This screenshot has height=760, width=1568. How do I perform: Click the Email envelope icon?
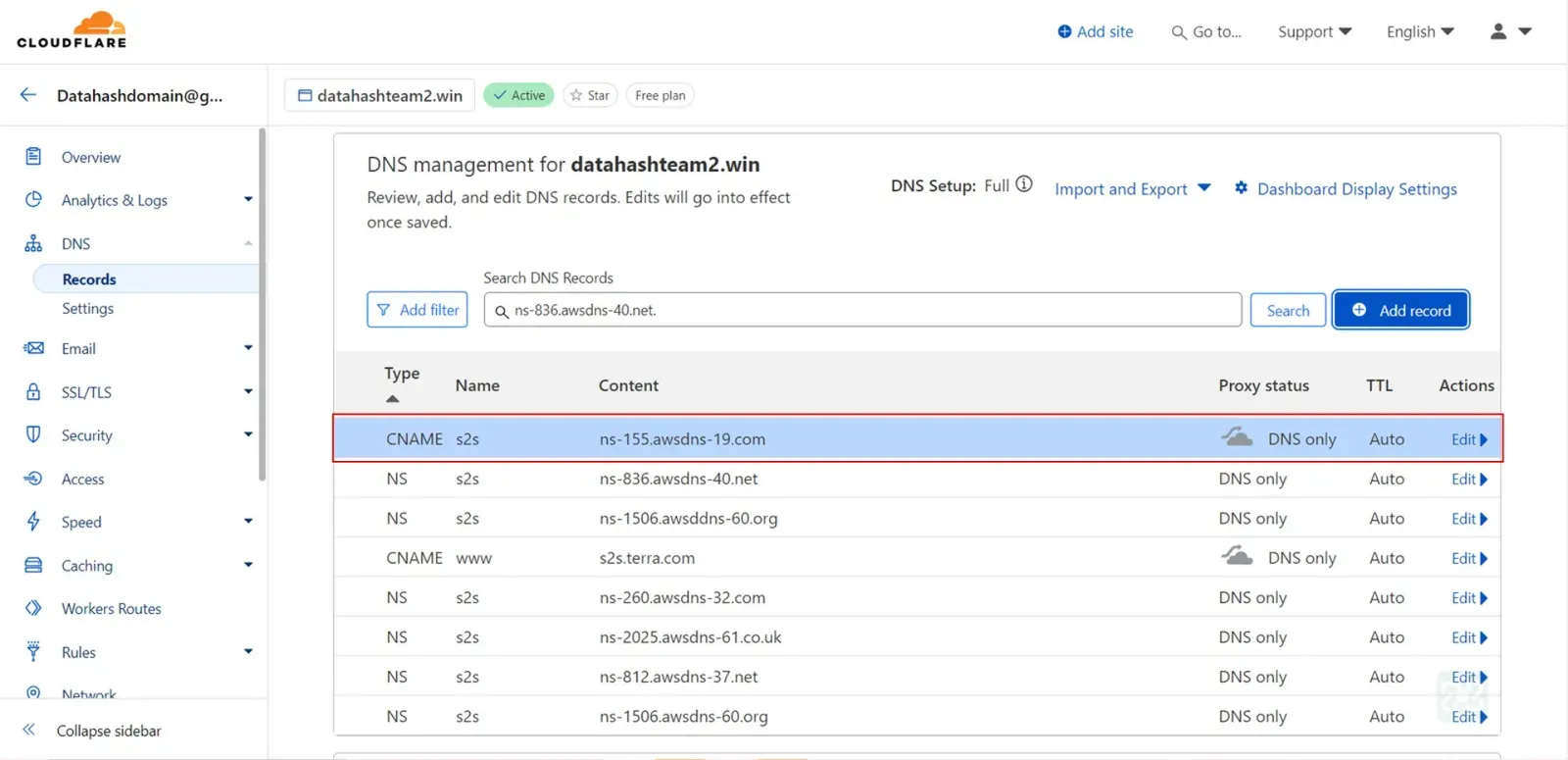(33, 348)
